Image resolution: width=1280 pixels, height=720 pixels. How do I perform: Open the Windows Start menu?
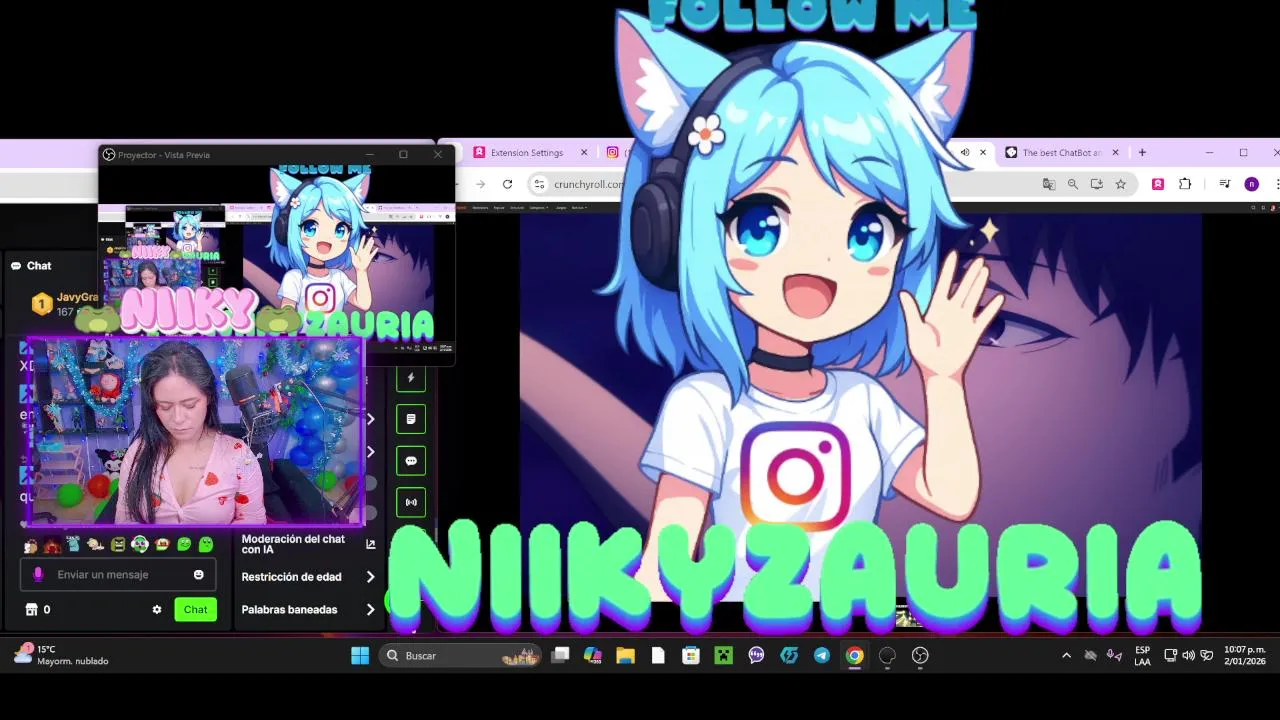[x=360, y=656]
